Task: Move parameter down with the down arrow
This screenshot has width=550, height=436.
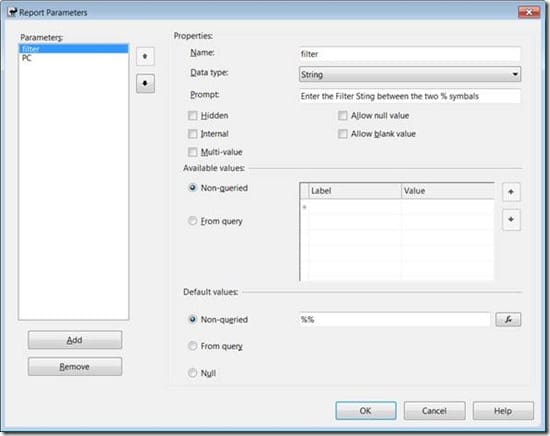Action: pos(145,83)
